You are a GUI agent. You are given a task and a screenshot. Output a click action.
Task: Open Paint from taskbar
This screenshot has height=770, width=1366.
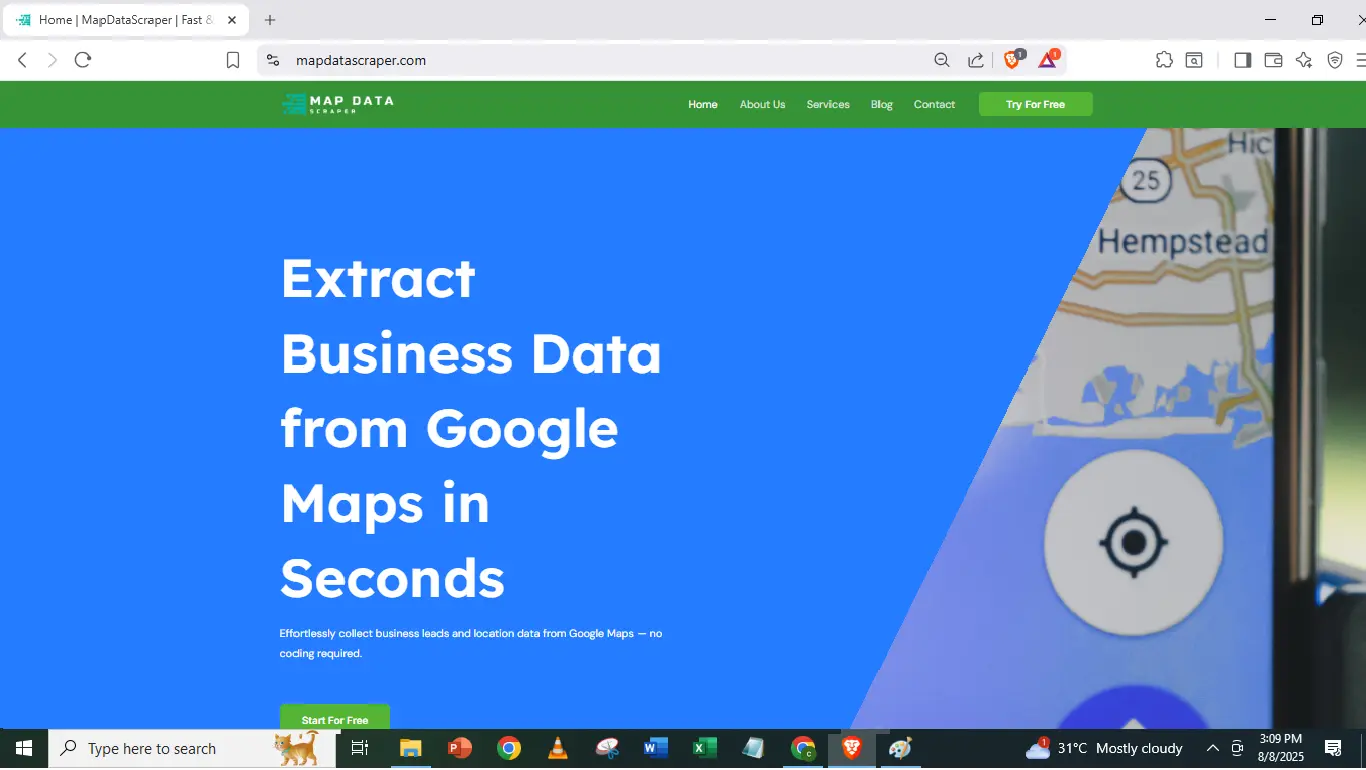tap(901, 748)
